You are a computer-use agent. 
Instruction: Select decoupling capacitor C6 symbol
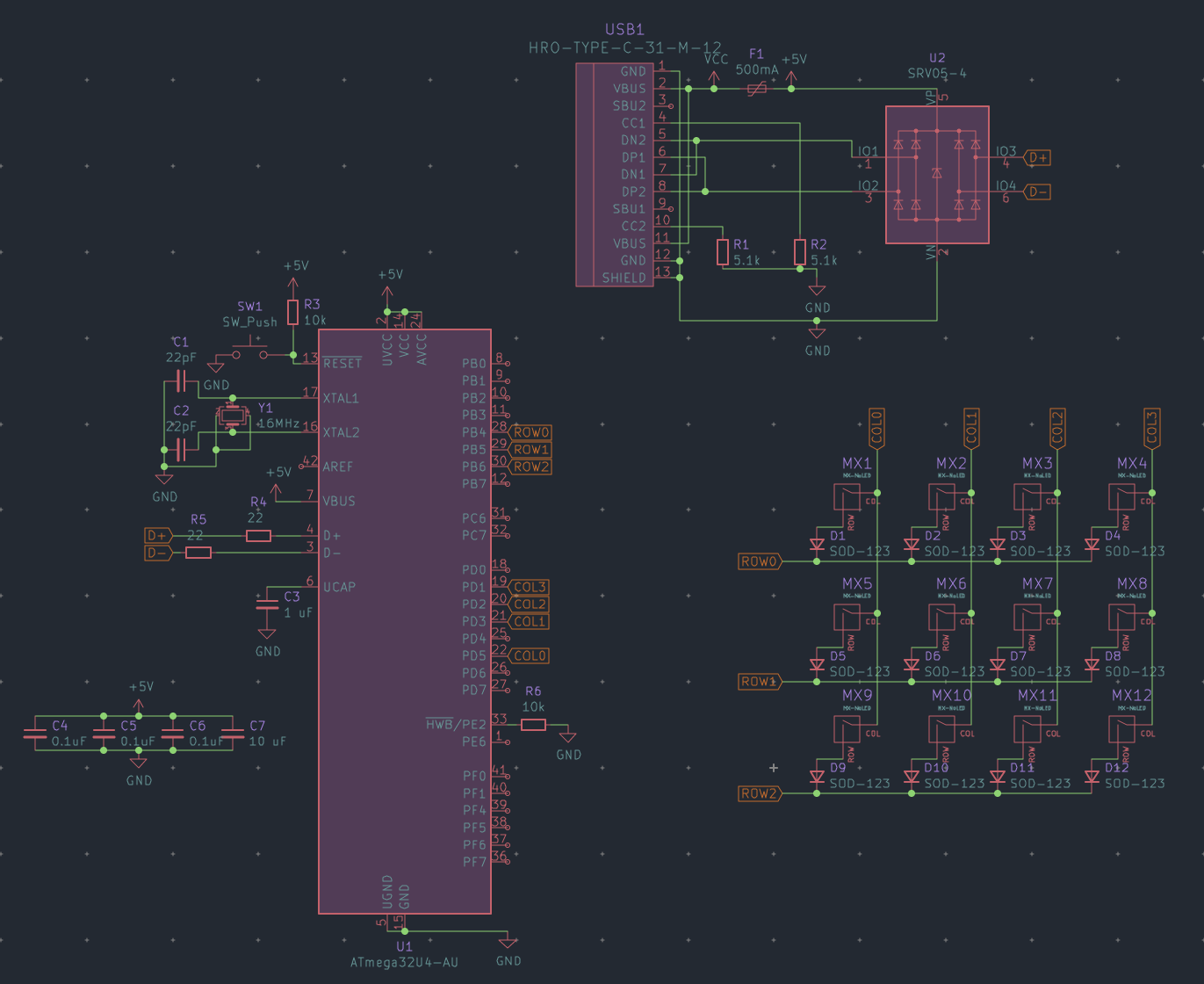(172, 734)
